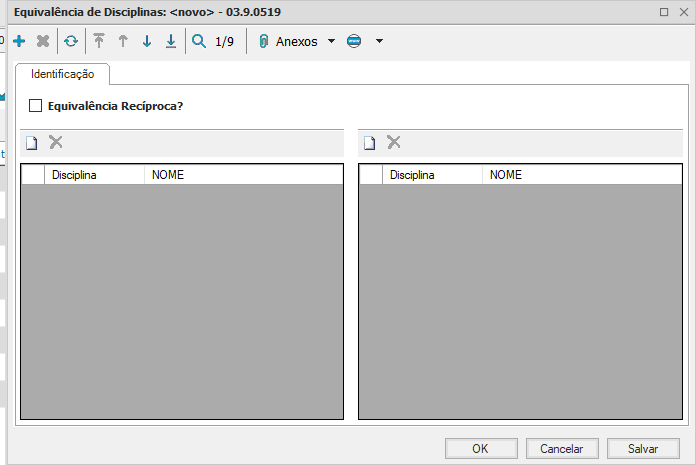Click the magnifying glass search icon
This screenshot has width=696, height=465.
(199, 42)
